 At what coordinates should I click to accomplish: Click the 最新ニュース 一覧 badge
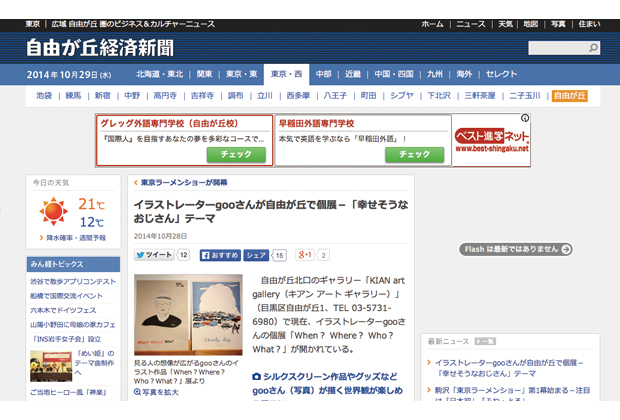tap(485, 341)
